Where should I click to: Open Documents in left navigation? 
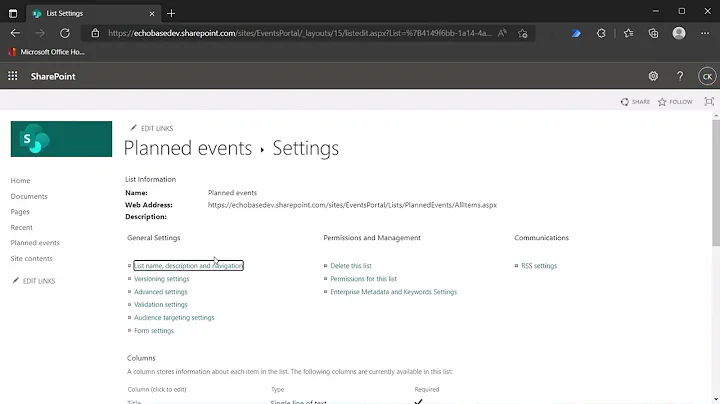tap(29, 196)
